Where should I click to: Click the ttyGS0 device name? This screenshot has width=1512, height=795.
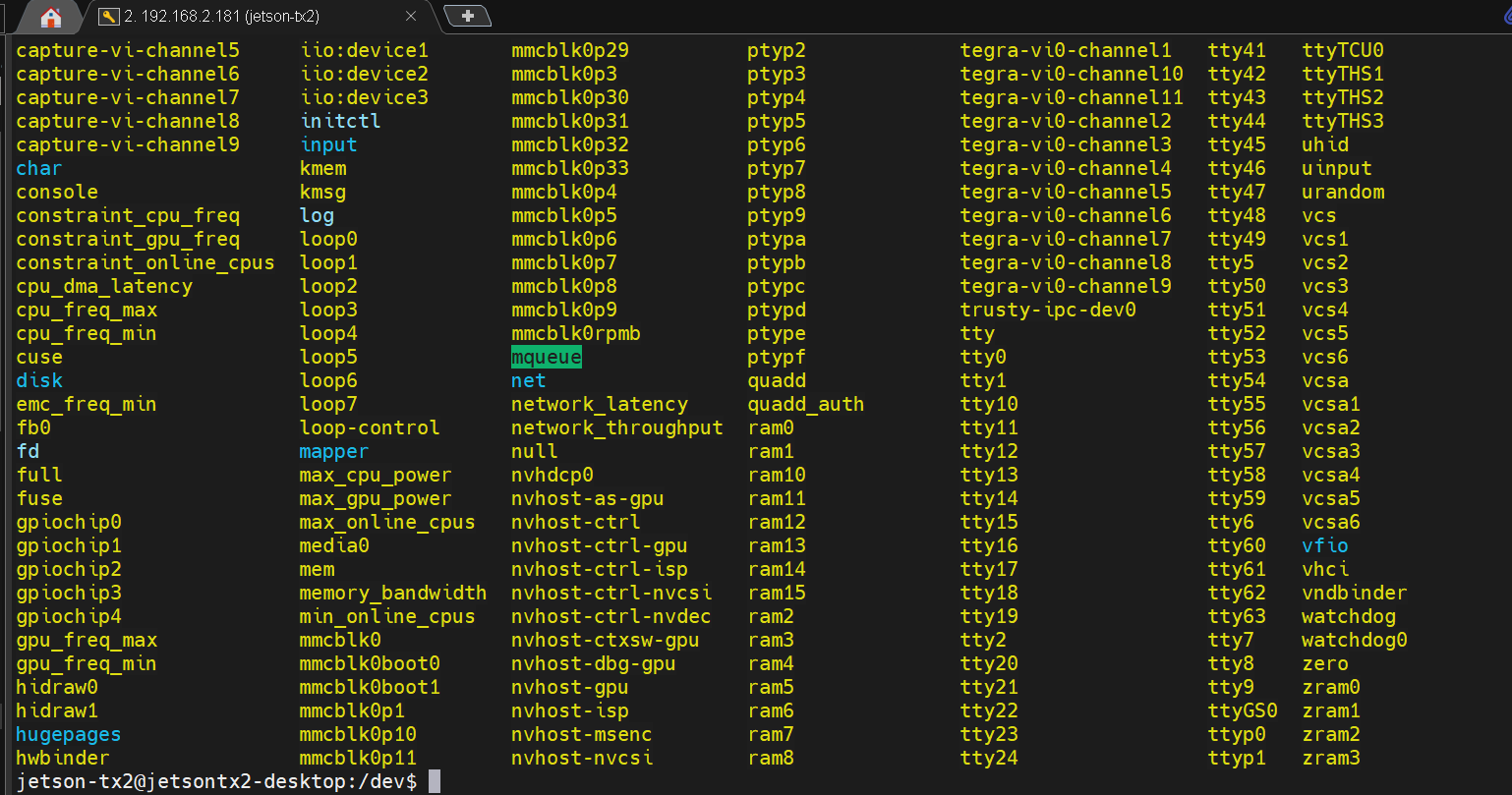pos(1243,710)
